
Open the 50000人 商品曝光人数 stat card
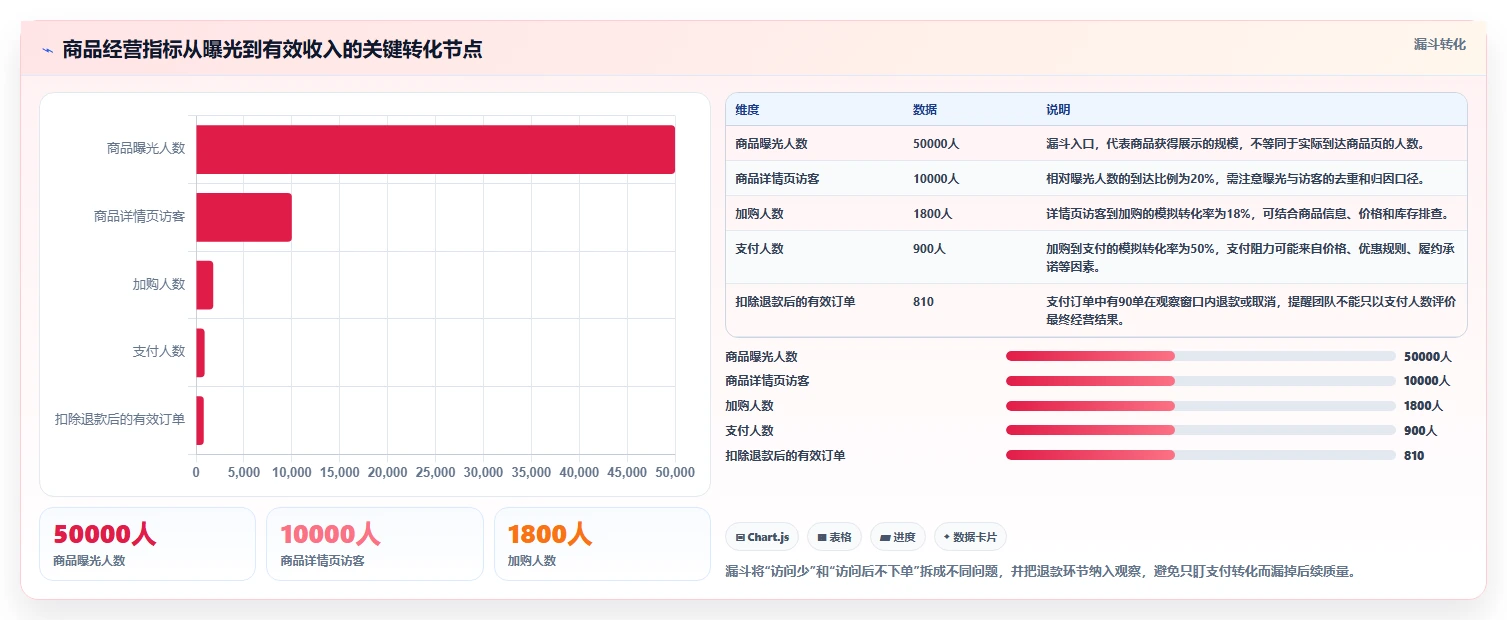147,544
